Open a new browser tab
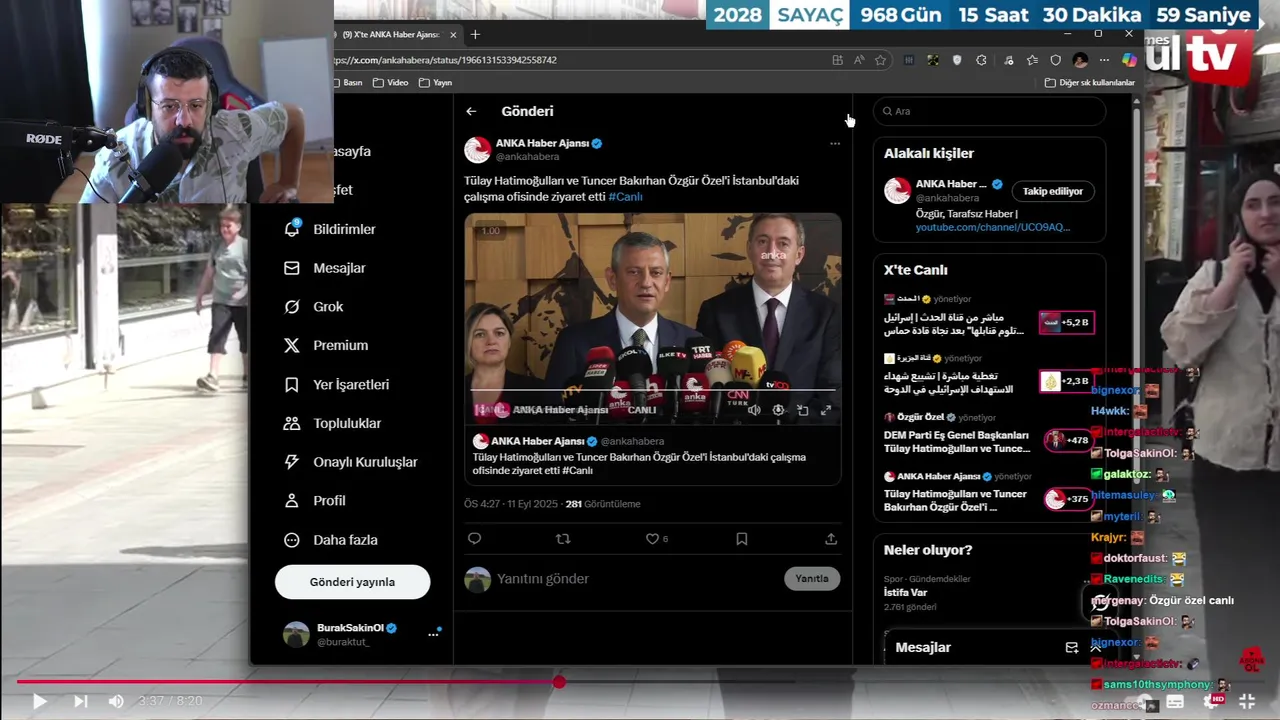1280x720 pixels. (x=475, y=34)
